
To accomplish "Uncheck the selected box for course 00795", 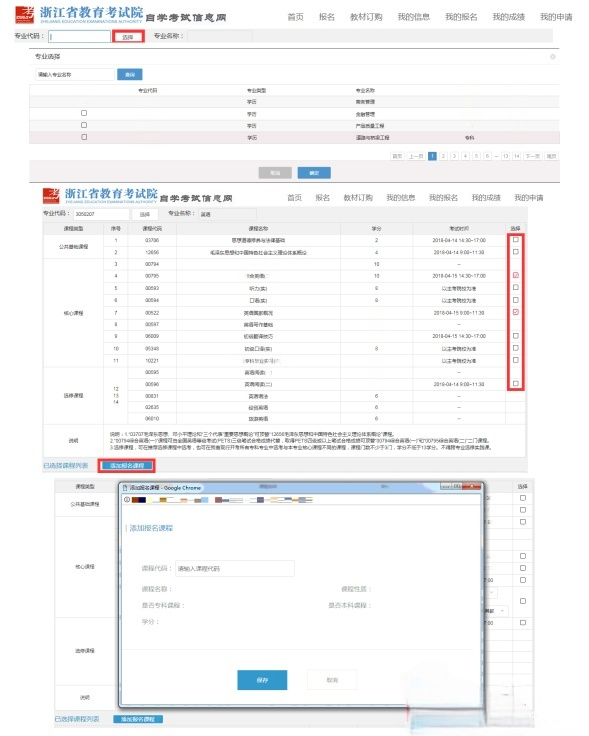I will coord(516,276).
